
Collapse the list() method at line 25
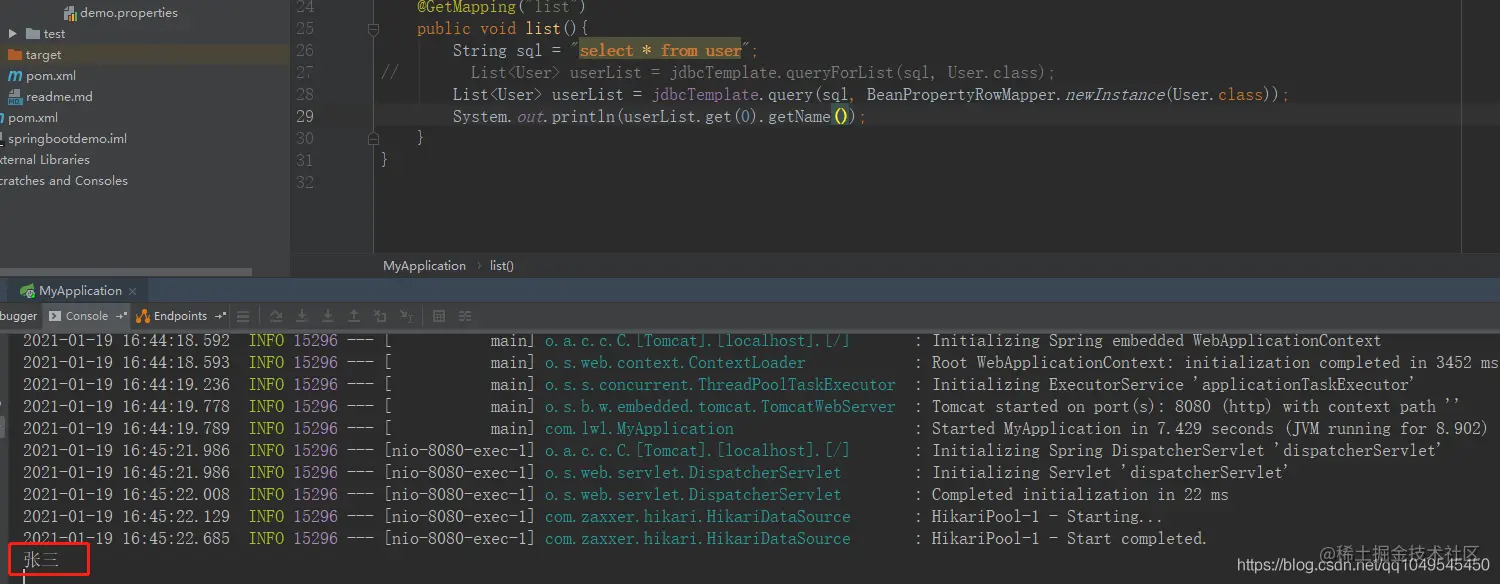click(373, 29)
